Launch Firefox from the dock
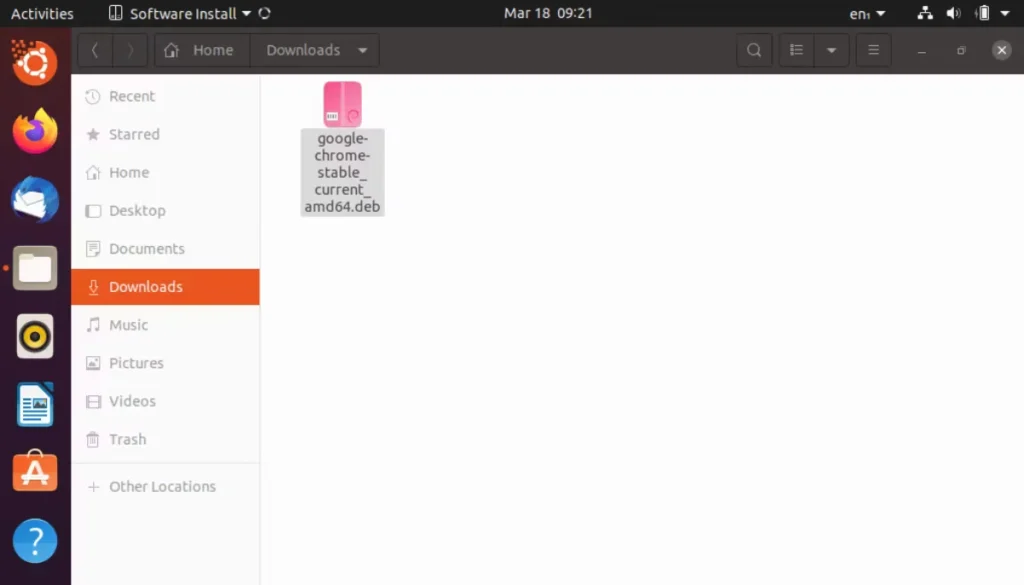The image size is (1024, 585). click(x=35, y=131)
